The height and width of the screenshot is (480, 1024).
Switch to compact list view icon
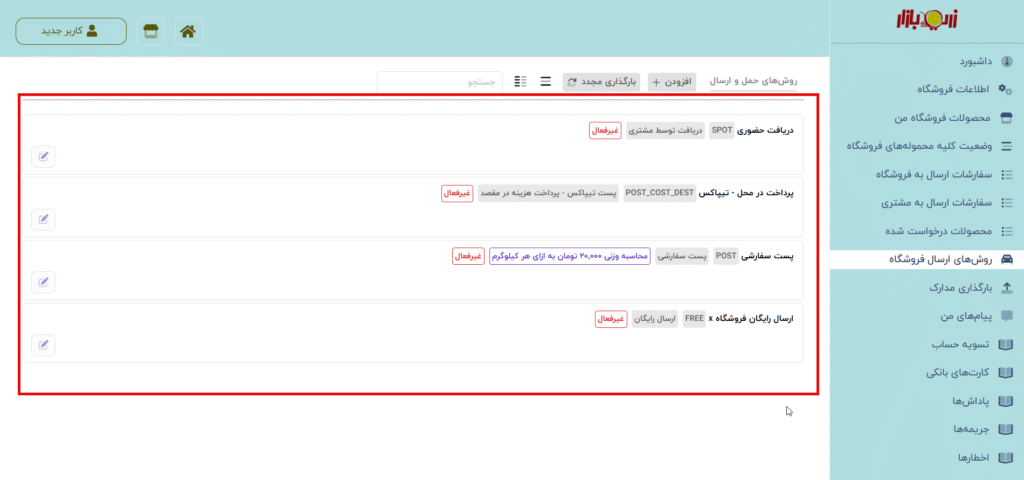pos(546,81)
